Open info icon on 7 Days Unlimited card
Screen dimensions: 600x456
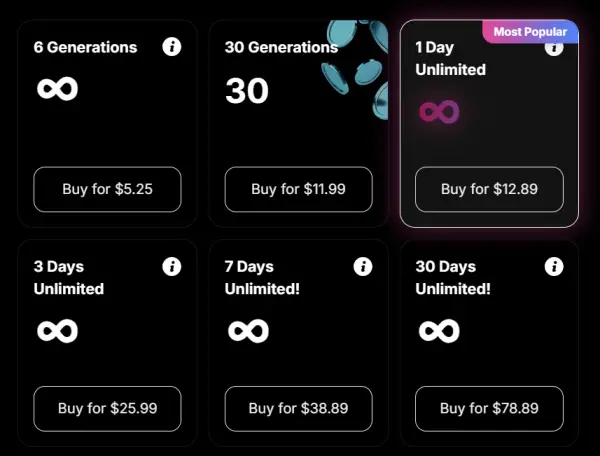[x=363, y=266]
